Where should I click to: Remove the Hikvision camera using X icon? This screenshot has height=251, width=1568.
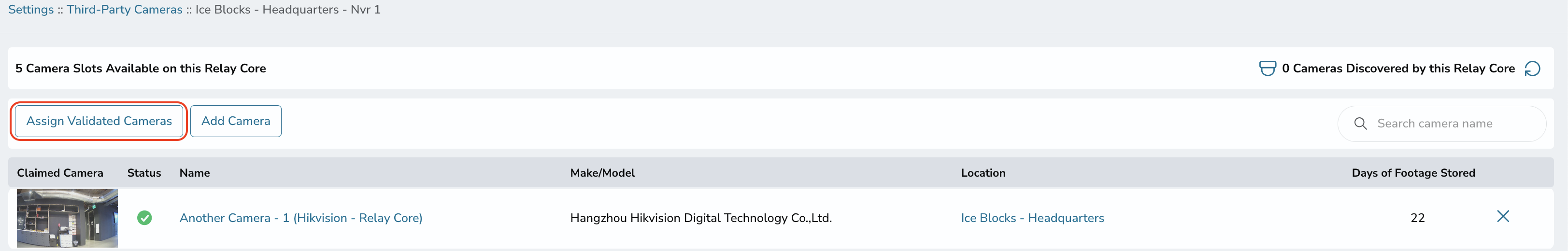pyautogui.click(x=1502, y=216)
